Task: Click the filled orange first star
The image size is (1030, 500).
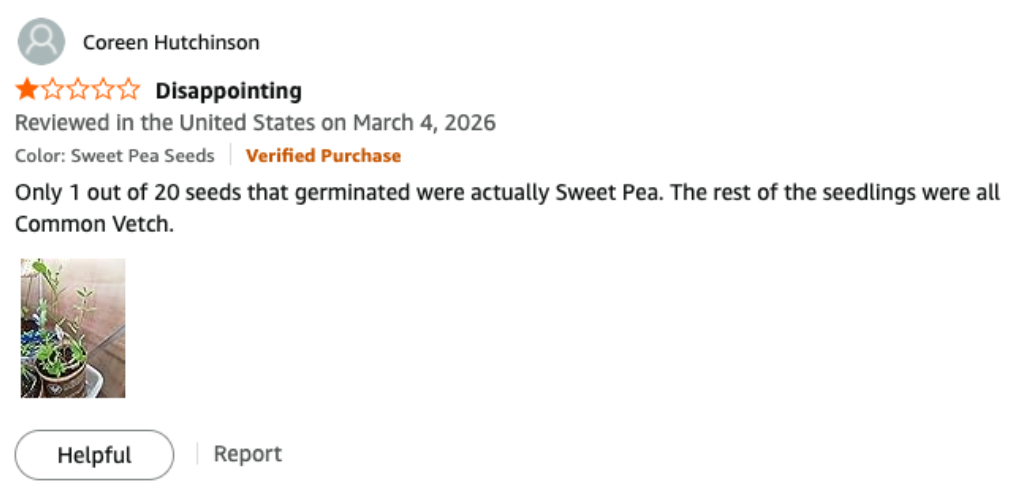Action: (x=27, y=91)
